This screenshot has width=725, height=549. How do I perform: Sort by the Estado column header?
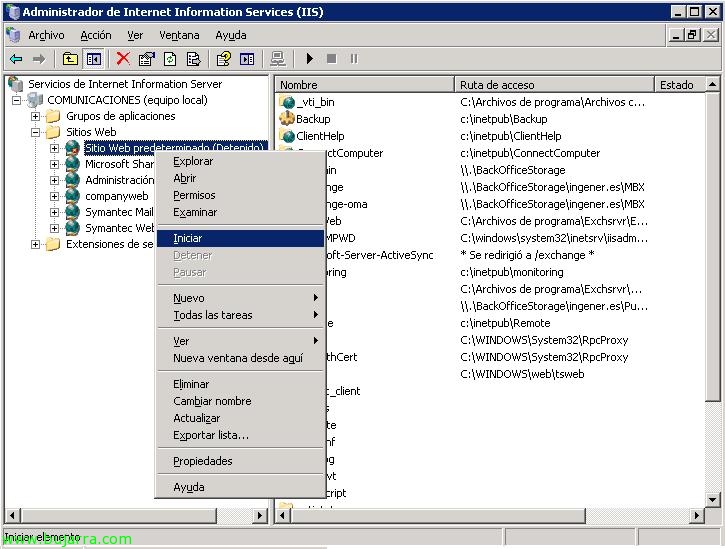pos(680,85)
